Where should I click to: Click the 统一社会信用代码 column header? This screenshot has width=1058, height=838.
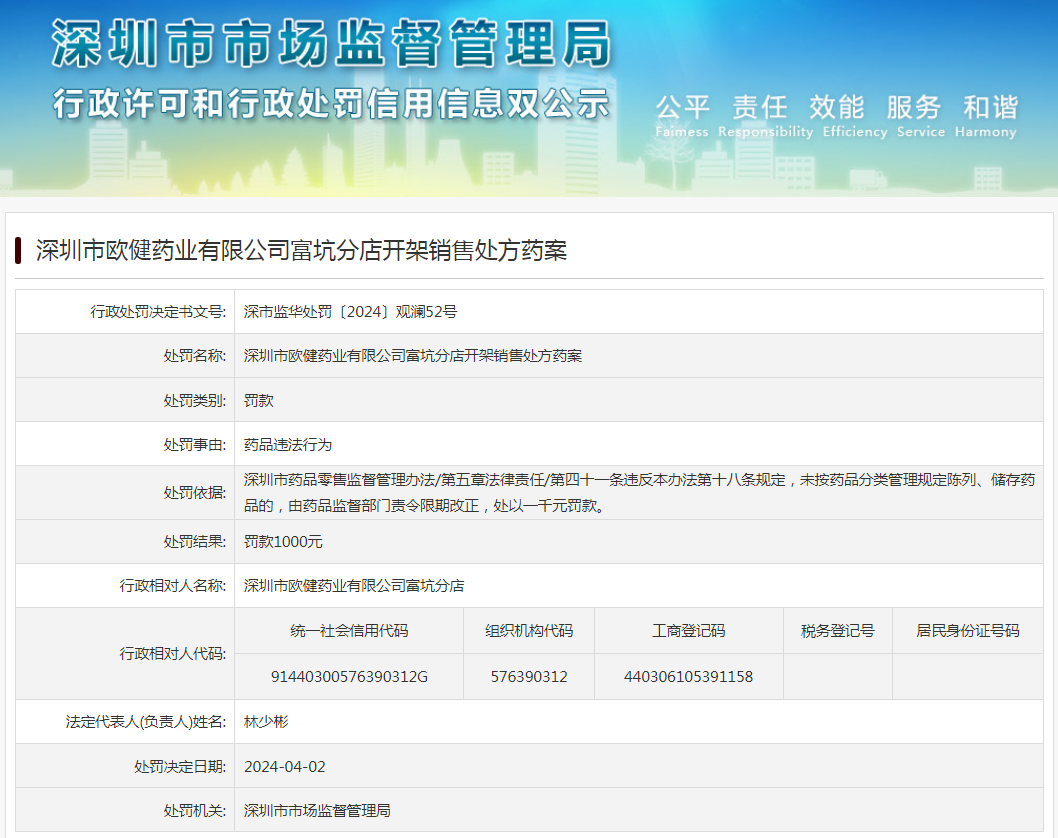point(349,631)
